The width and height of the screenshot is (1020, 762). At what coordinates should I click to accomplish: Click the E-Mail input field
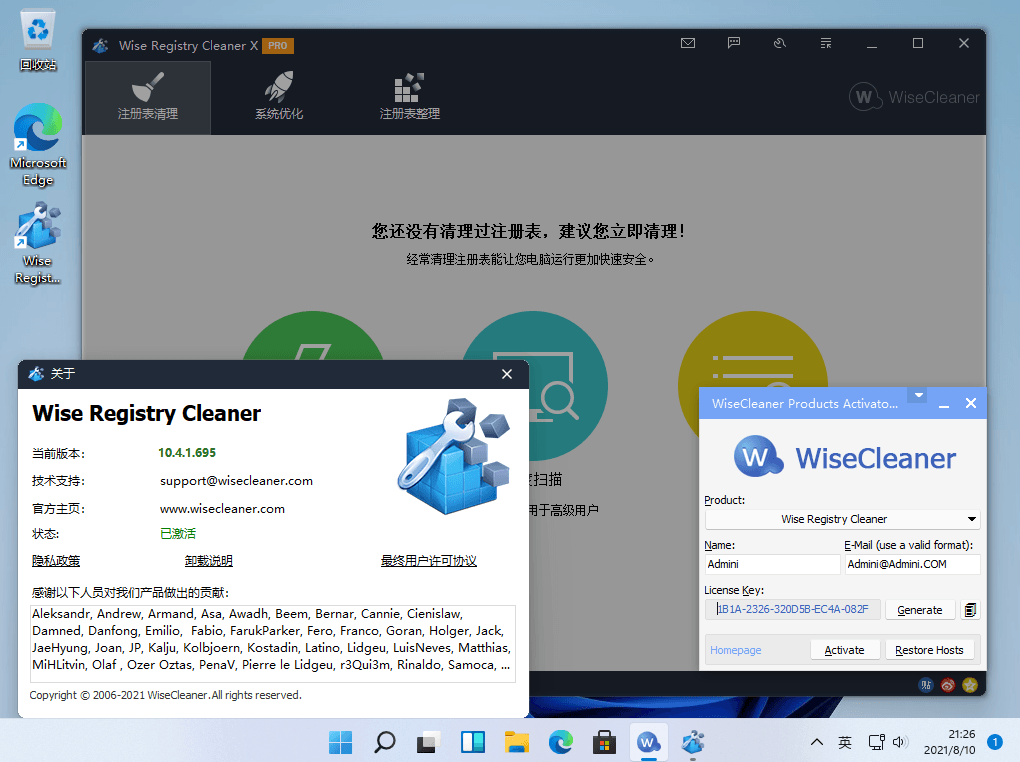pyautogui.click(x=912, y=564)
